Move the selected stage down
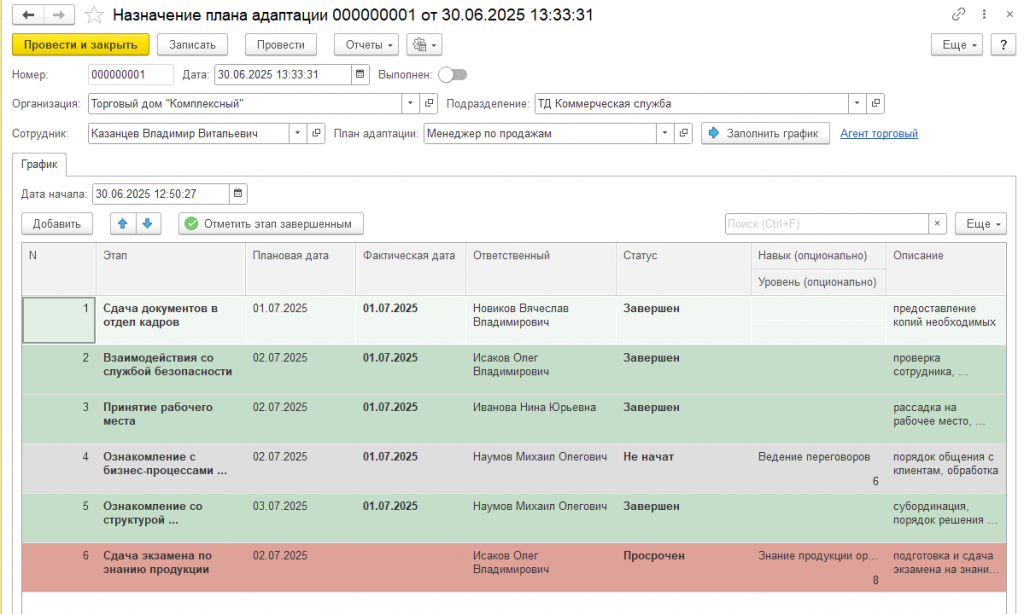1024x614 pixels. coord(148,224)
